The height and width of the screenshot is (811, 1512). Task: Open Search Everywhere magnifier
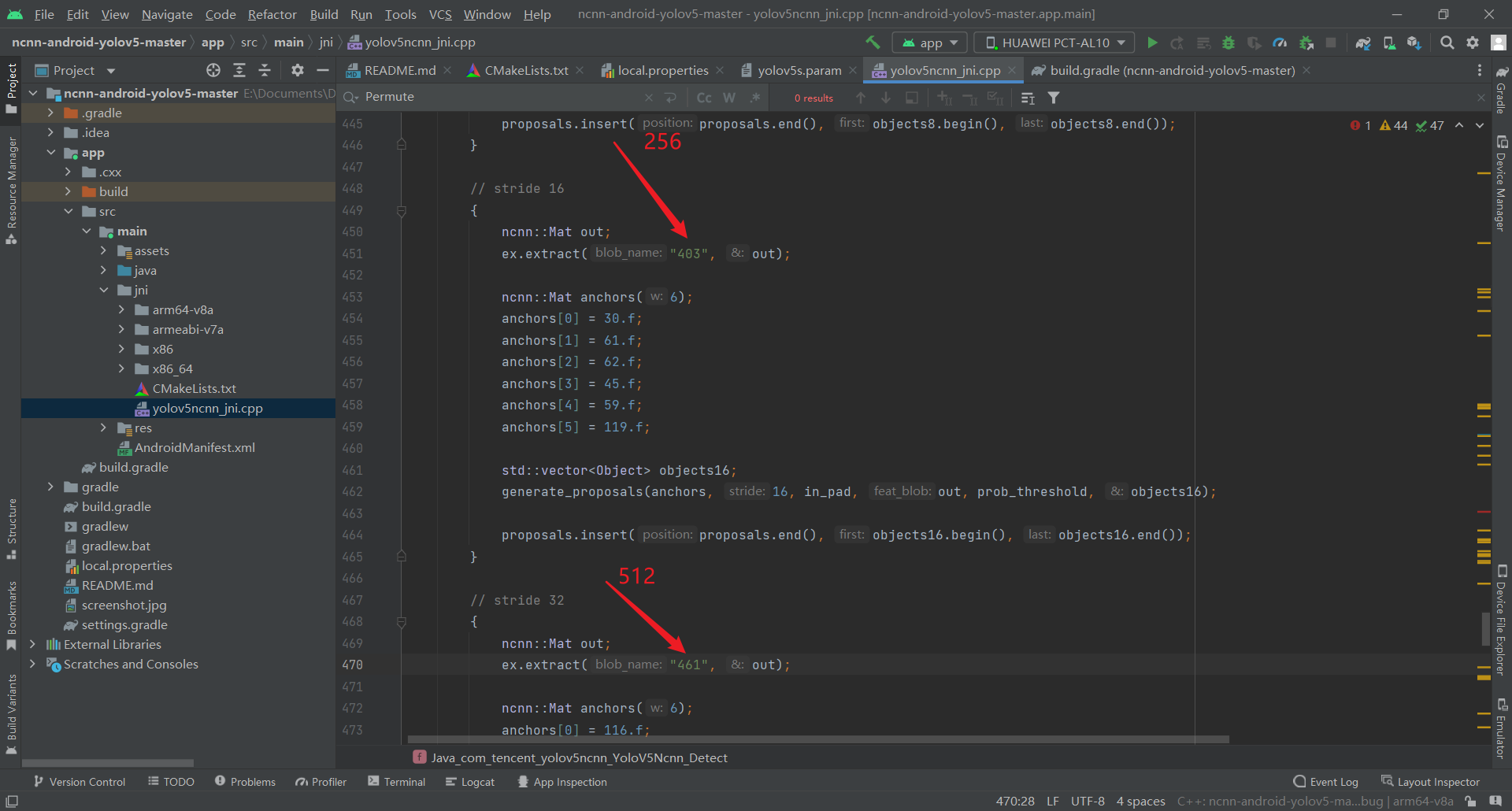[1447, 43]
